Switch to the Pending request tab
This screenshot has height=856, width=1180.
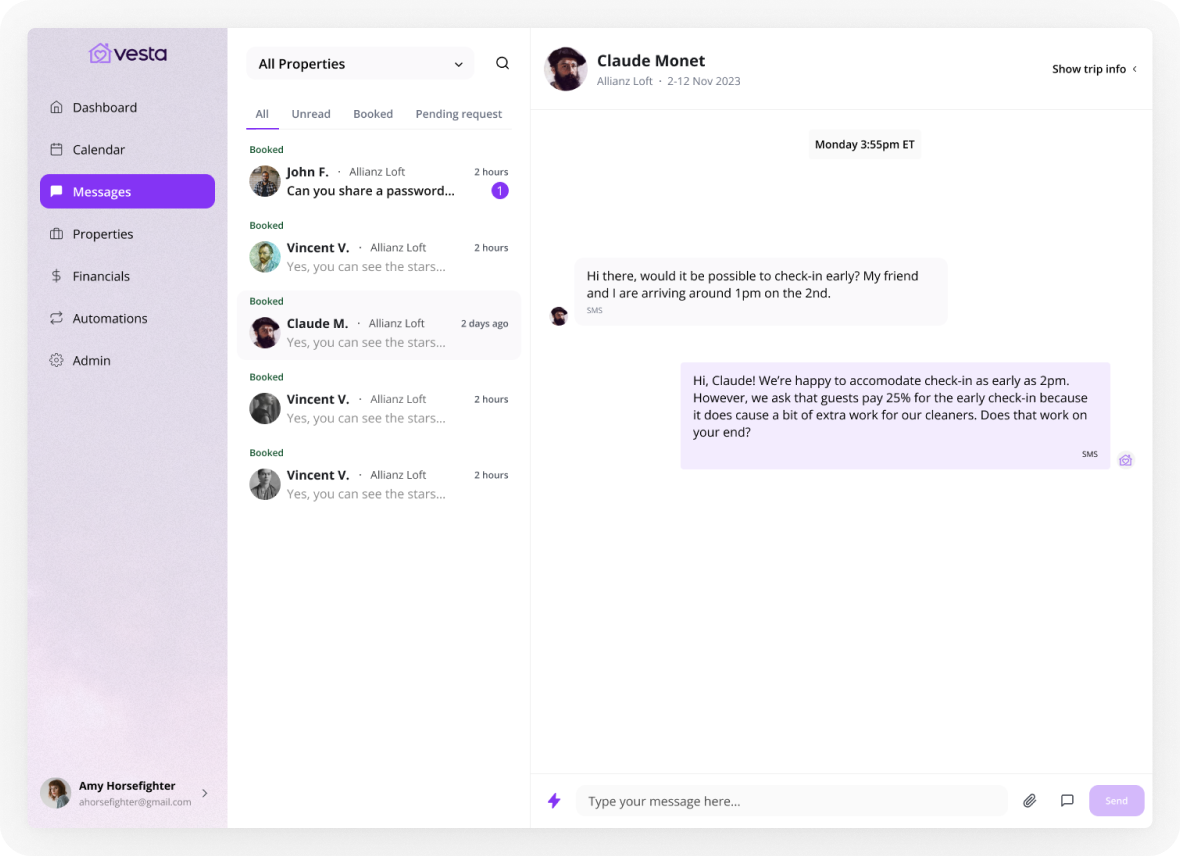(458, 114)
